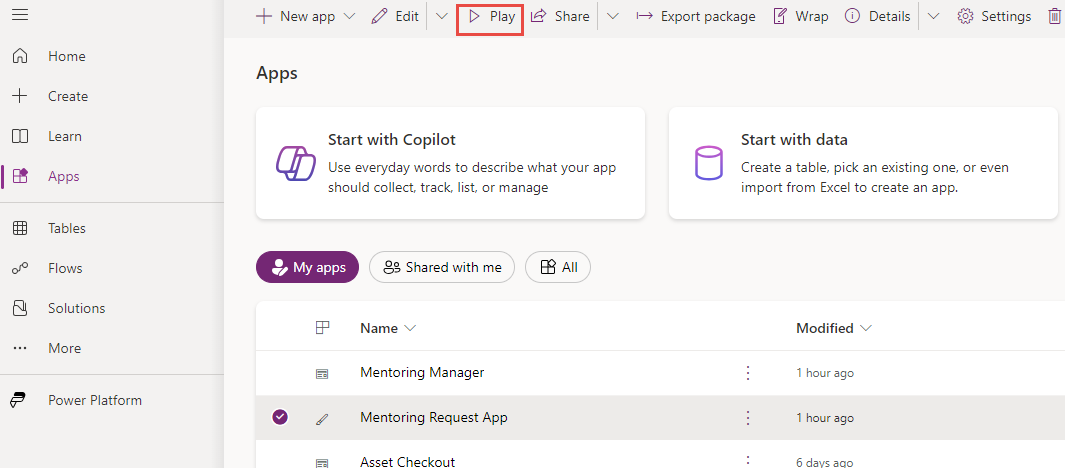Viewport: 1065px width, 468px height.
Task: Expand the dropdown arrow beside Edit
Action: coord(442,17)
